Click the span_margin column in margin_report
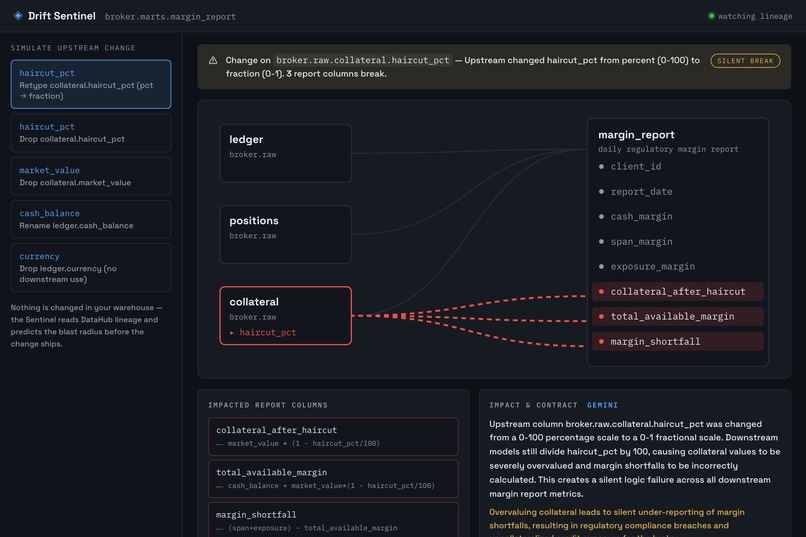The image size is (806, 537). [641, 242]
